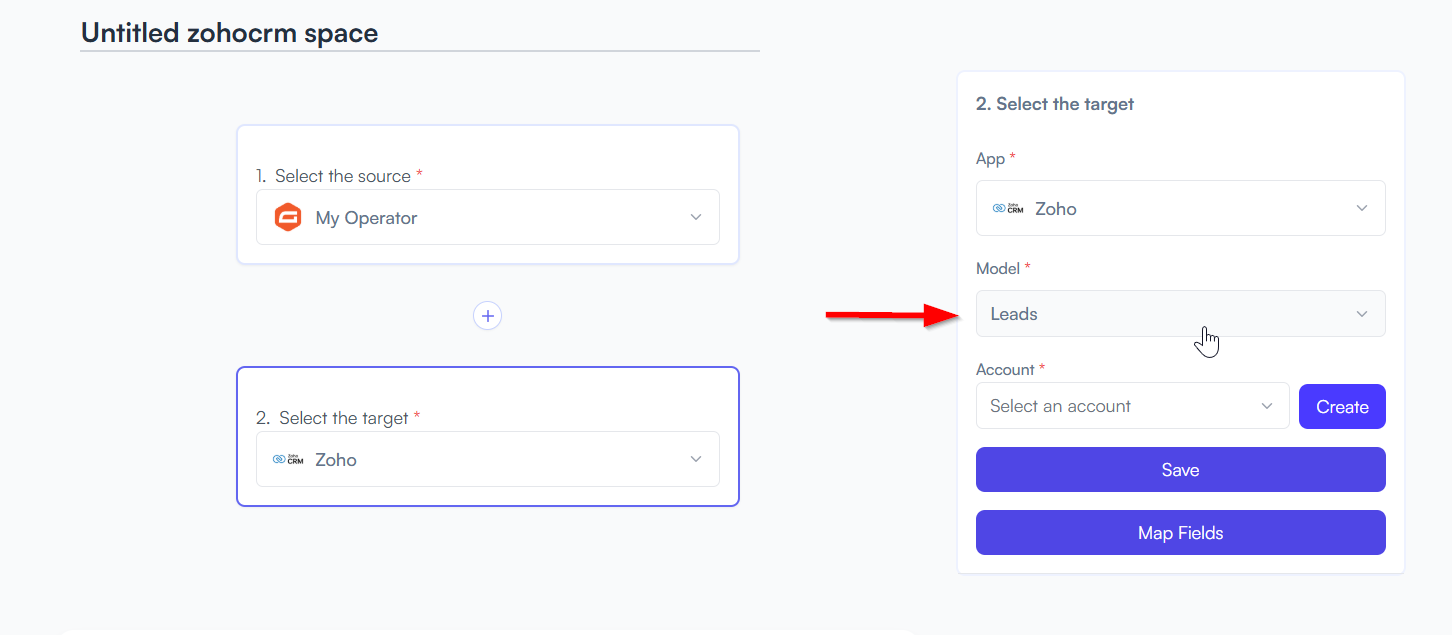Click the Create account button

[1342, 407]
